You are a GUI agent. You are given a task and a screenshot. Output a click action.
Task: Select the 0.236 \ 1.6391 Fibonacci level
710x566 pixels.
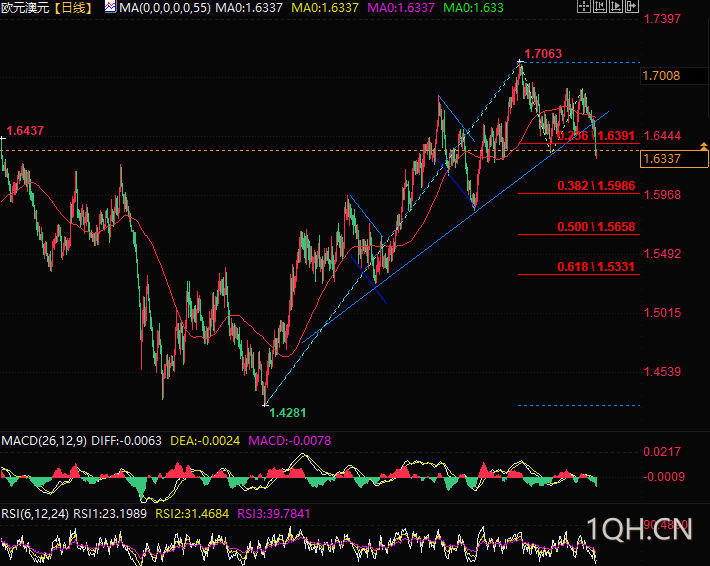point(596,136)
